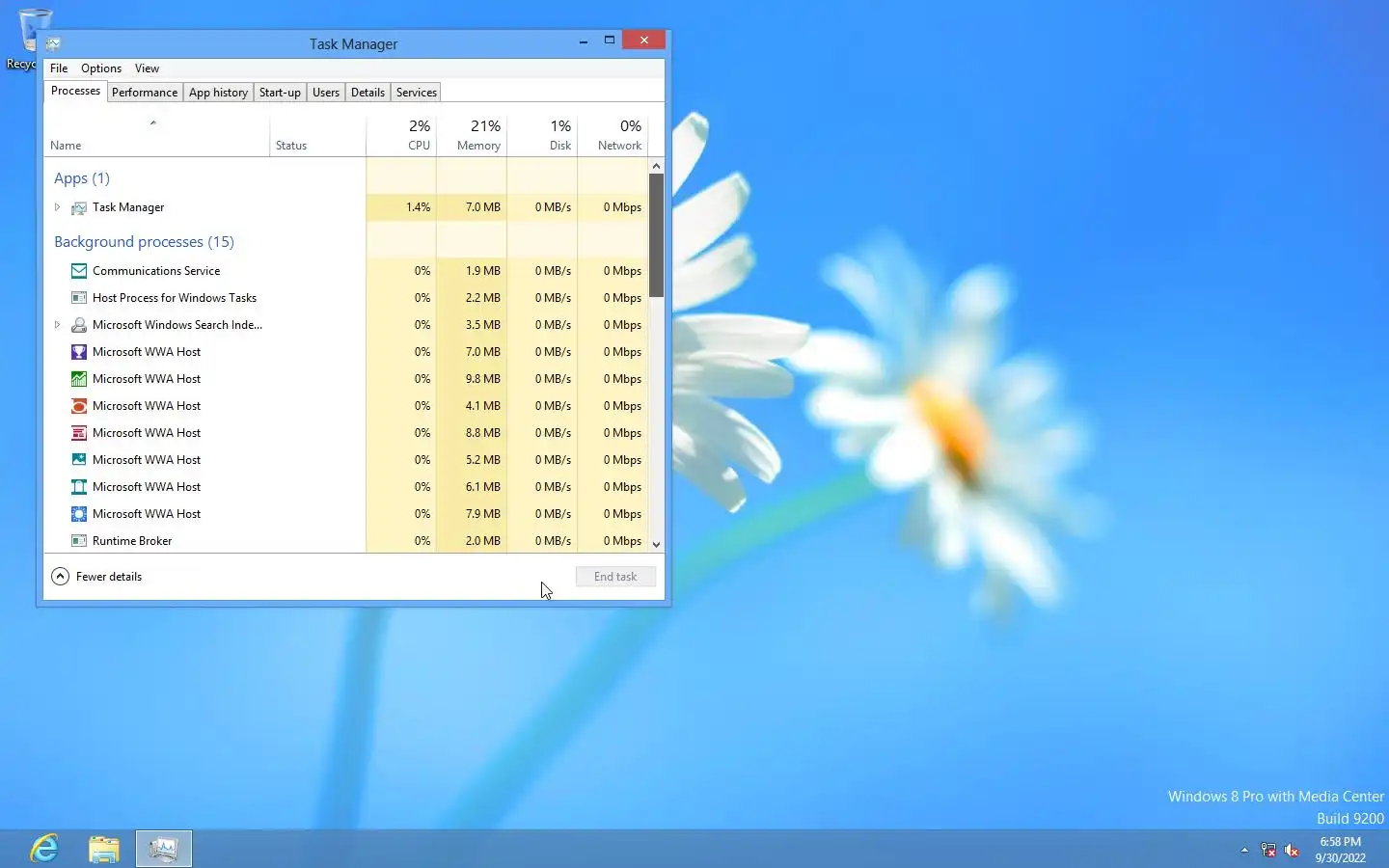
Task: Click the 4.1 MB memory cell
Action: [x=472, y=406]
